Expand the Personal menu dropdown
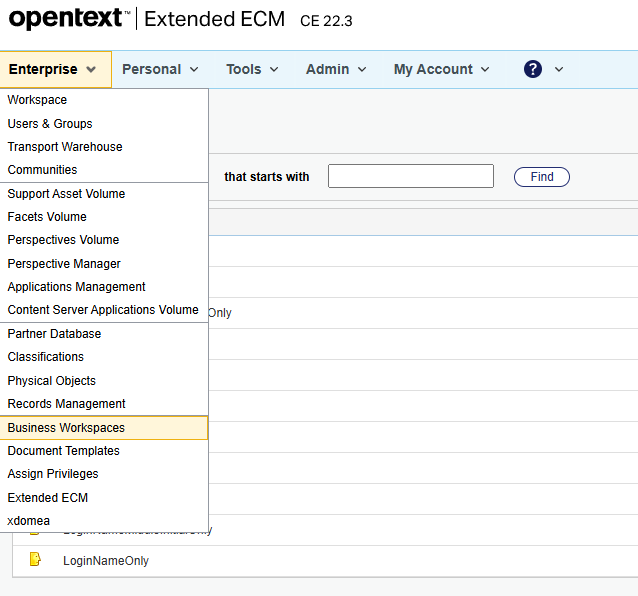Screen dimensions: 638x596 (160, 69)
